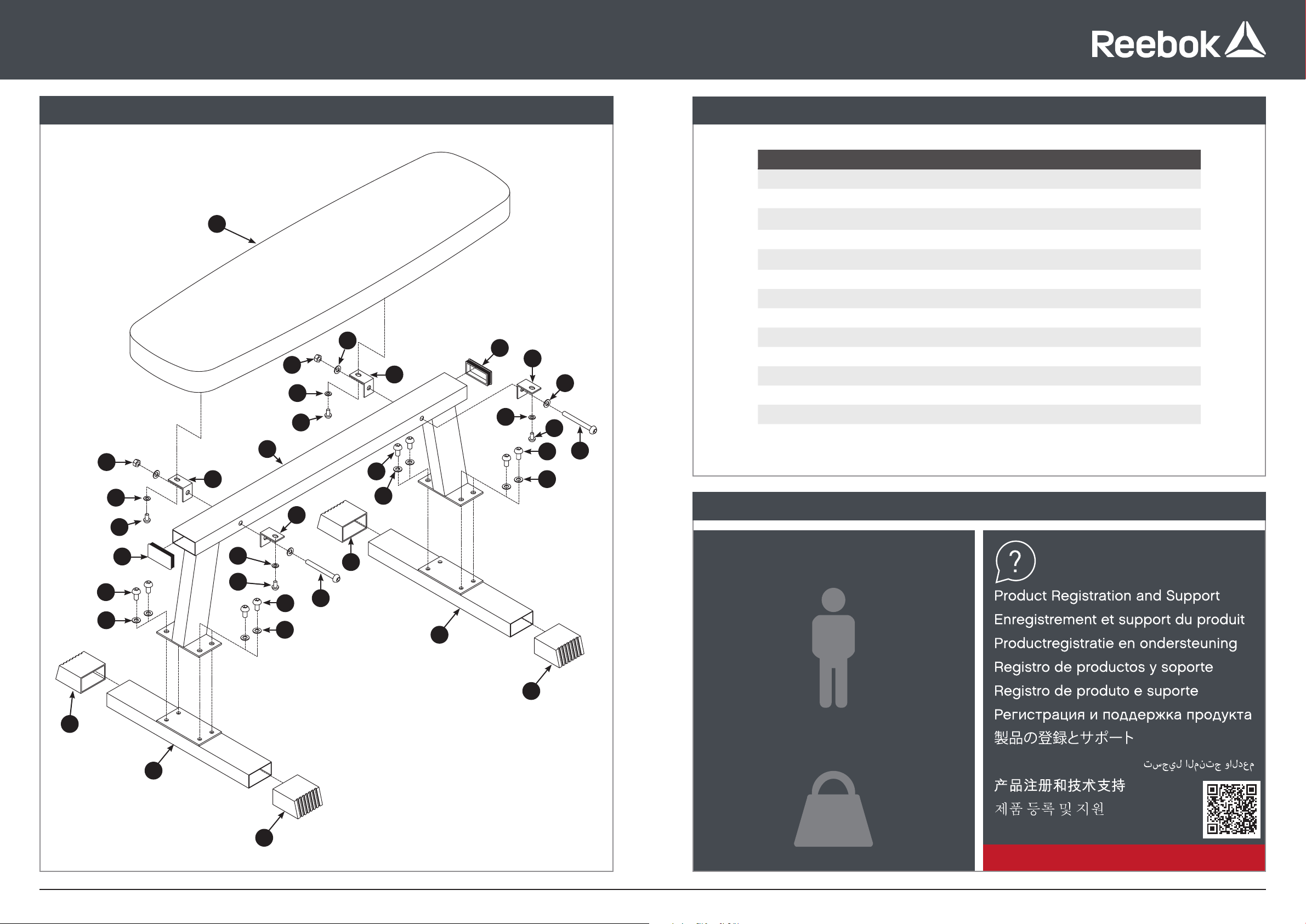Select the person silhouette icon

(833, 648)
